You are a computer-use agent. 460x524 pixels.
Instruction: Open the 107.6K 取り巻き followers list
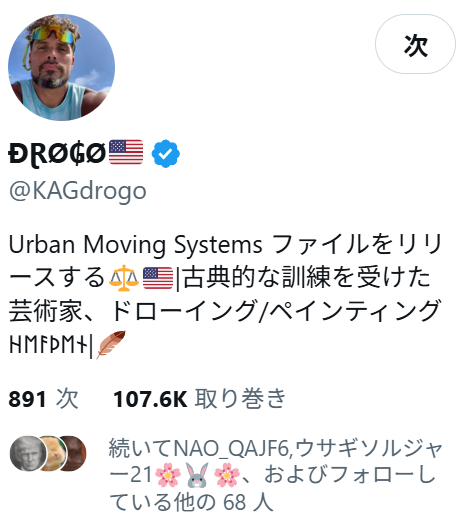200,399
